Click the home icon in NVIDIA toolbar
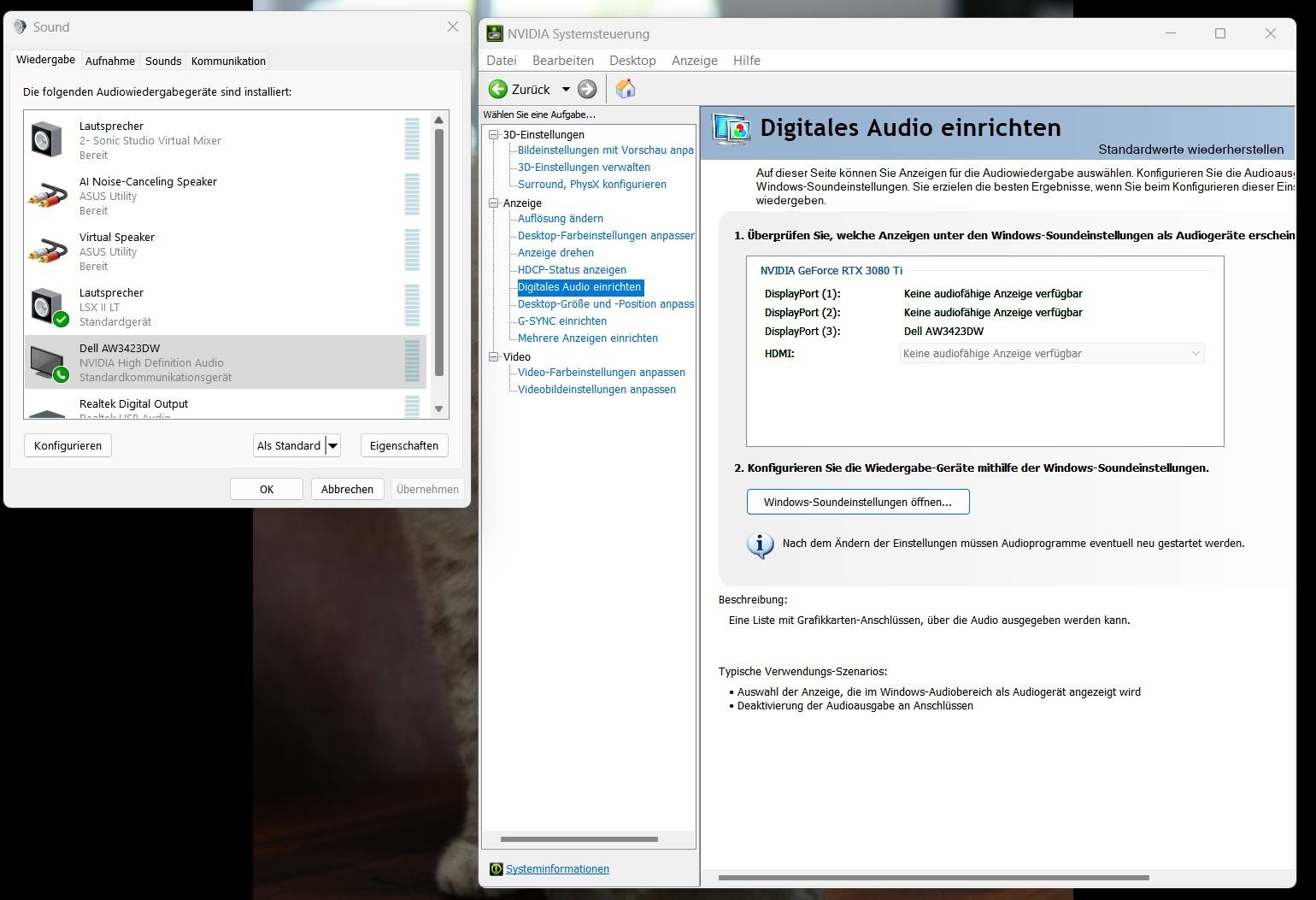Image resolution: width=1316 pixels, height=900 pixels. click(x=626, y=89)
